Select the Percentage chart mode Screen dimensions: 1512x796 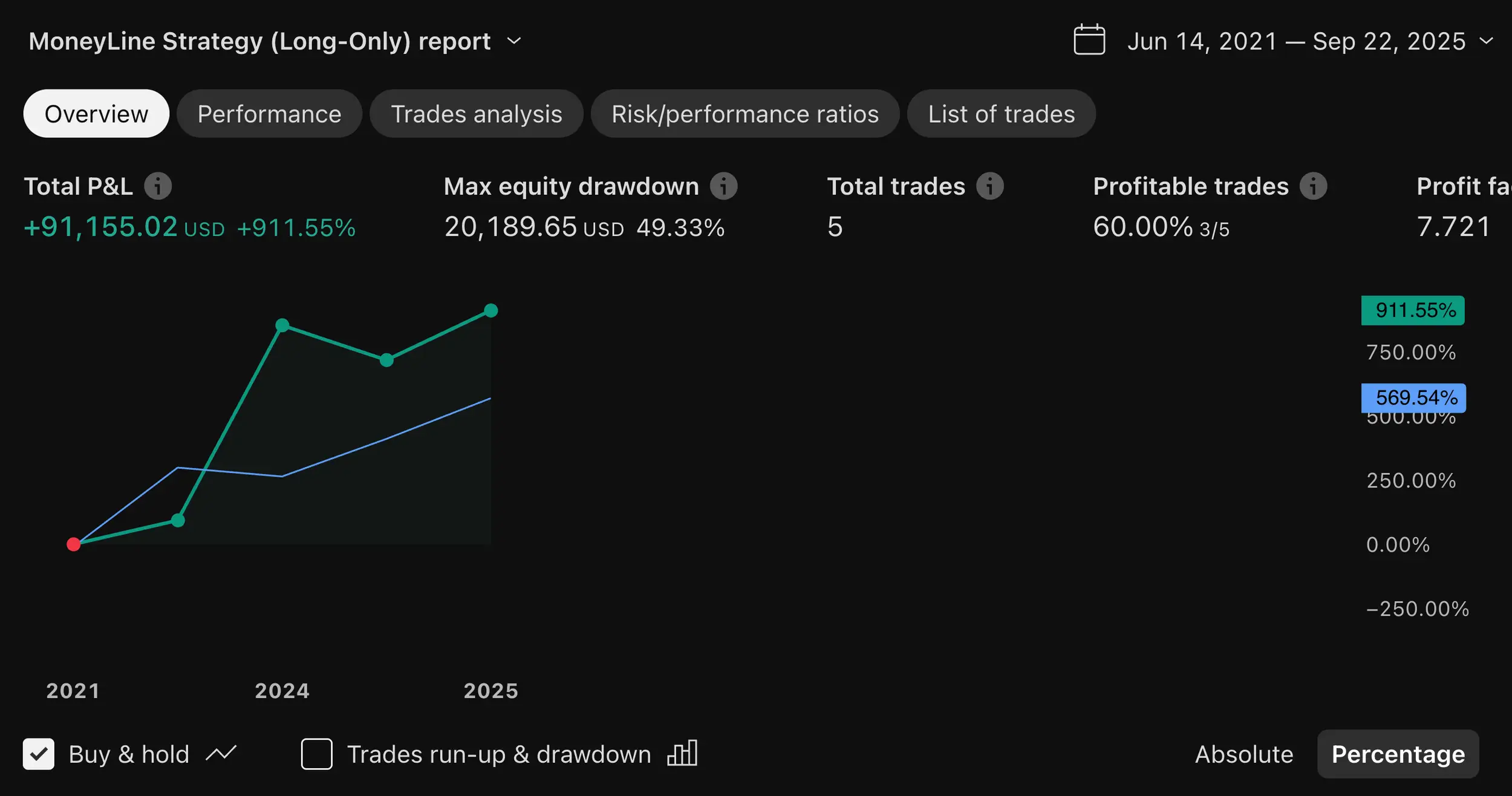1398,754
